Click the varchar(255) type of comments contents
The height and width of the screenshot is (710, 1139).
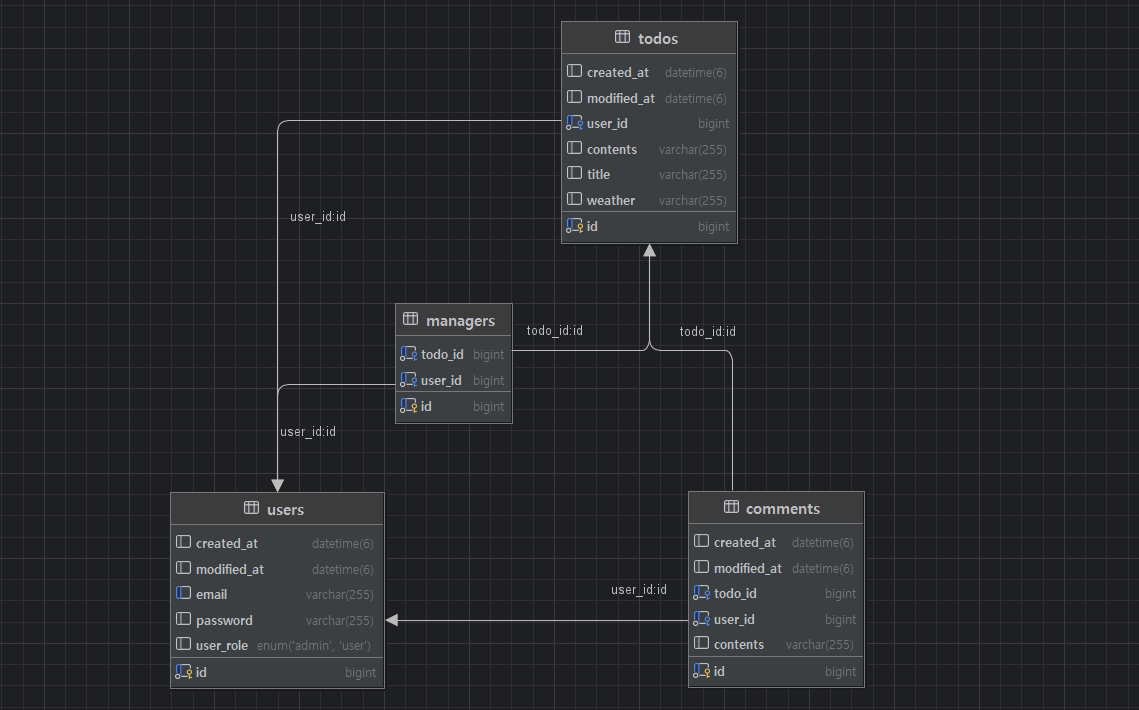point(819,645)
